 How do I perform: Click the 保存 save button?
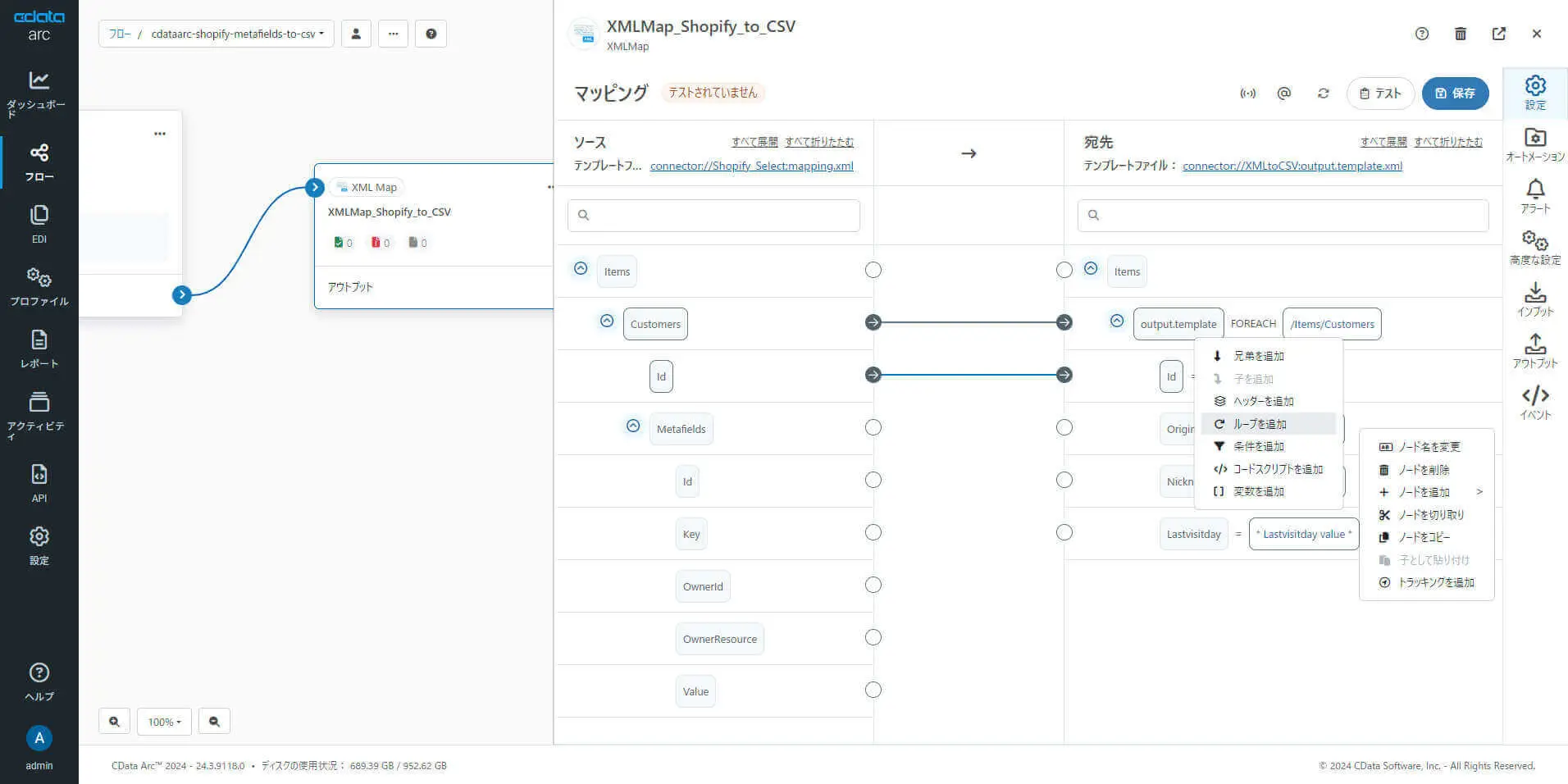point(1455,93)
